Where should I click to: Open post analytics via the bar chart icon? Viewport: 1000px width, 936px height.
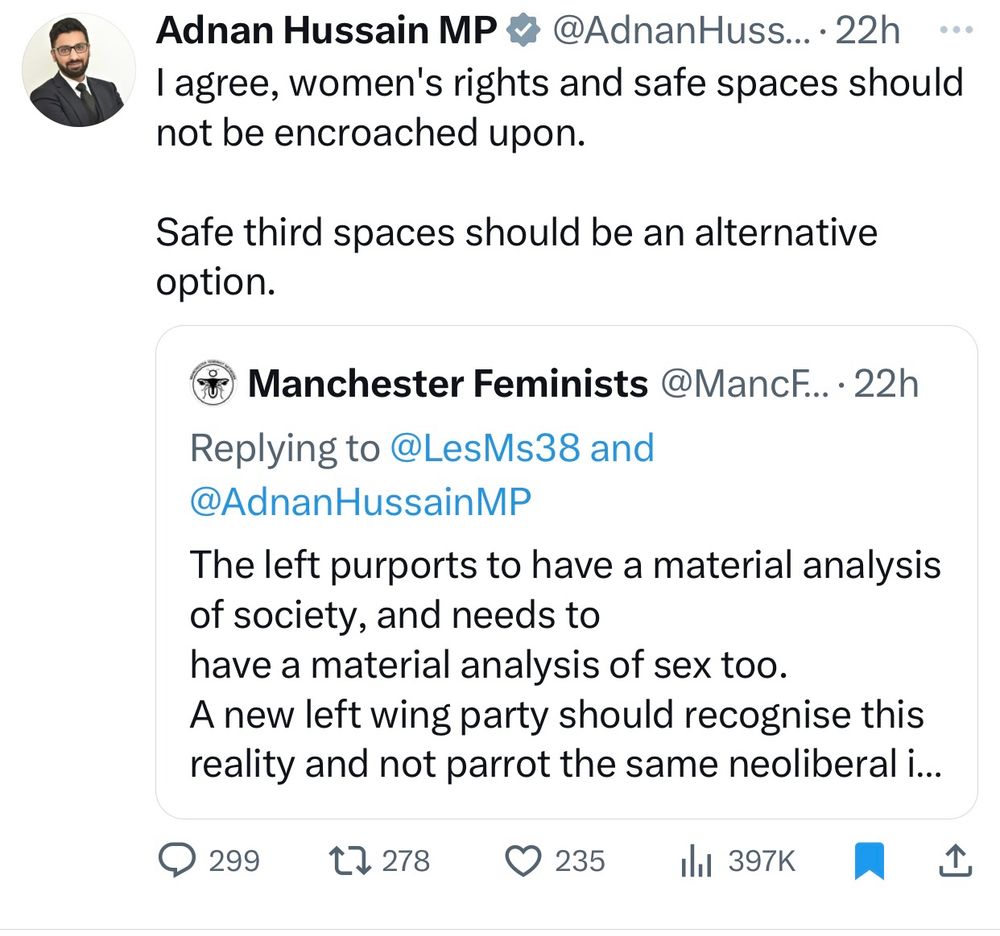pyautogui.click(x=692, y=860)
